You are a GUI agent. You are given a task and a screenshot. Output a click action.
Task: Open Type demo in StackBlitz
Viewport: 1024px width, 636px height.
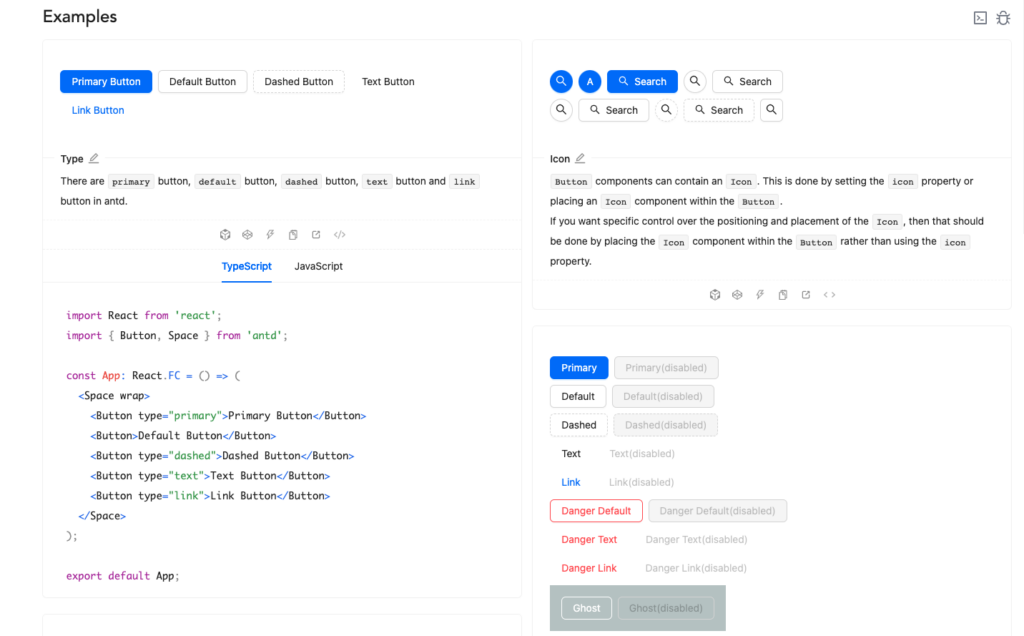270,235
